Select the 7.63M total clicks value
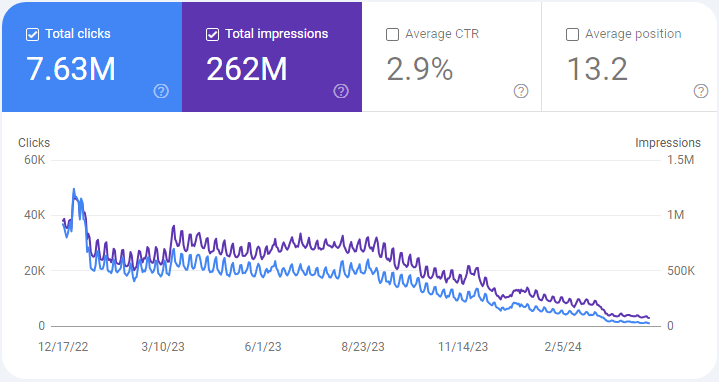The height and width of the screenshot is (382, 719). (x=71, y=69)
